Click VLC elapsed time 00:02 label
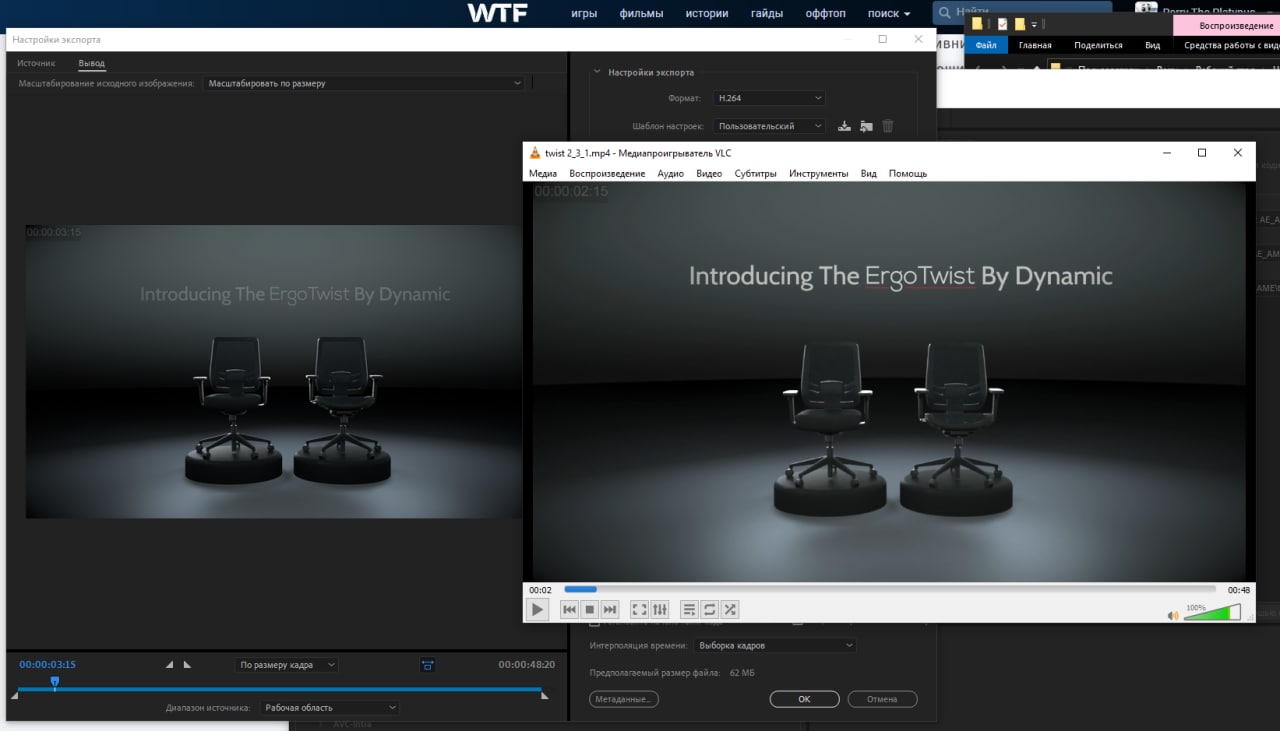The image size is (1280, 731). pos(540,590)
